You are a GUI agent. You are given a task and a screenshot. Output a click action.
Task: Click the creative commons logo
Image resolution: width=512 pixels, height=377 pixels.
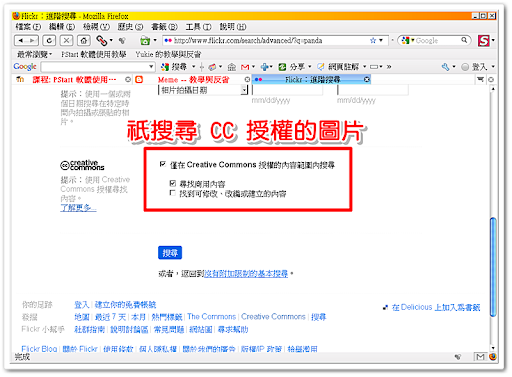82,165
